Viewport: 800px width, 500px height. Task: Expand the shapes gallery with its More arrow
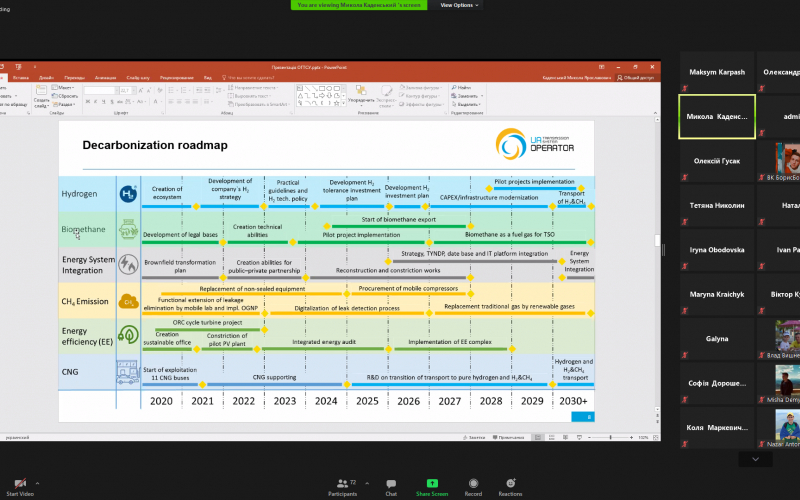click(x=343, y=104)
